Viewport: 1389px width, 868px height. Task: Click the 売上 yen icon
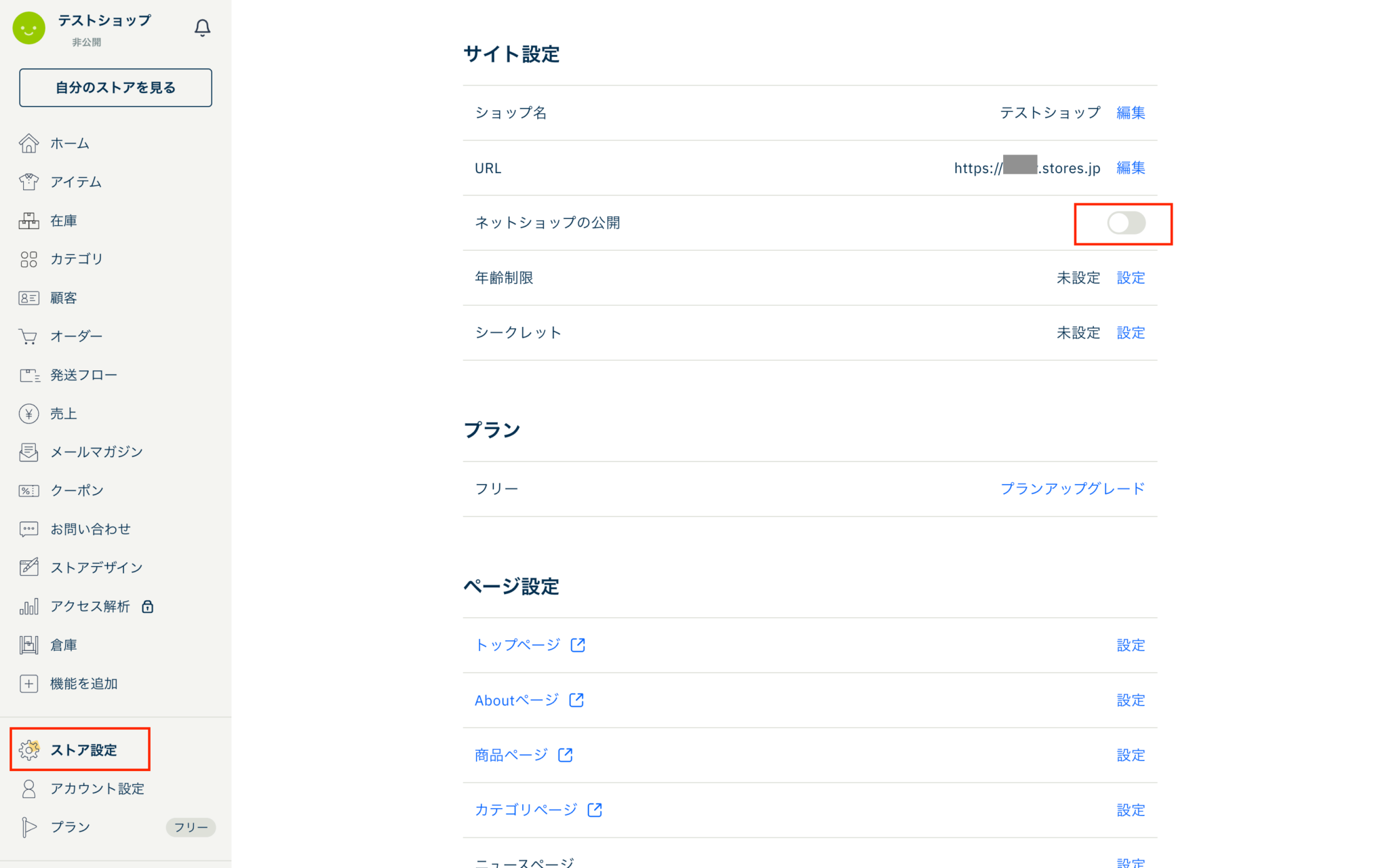(x=28, y=414)
